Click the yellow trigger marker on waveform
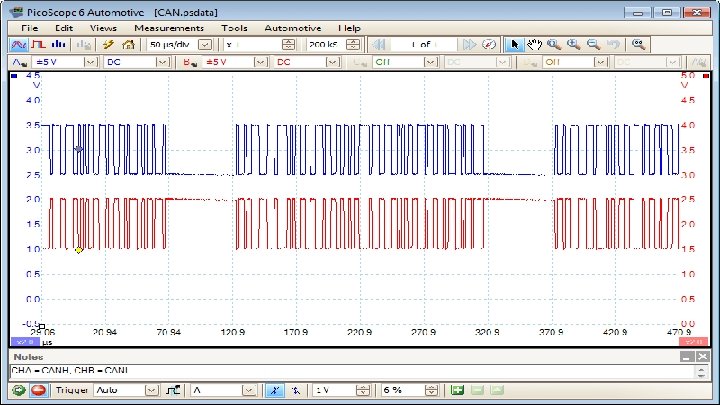Screen dimensions: 720x405 (x=79, y=250)
